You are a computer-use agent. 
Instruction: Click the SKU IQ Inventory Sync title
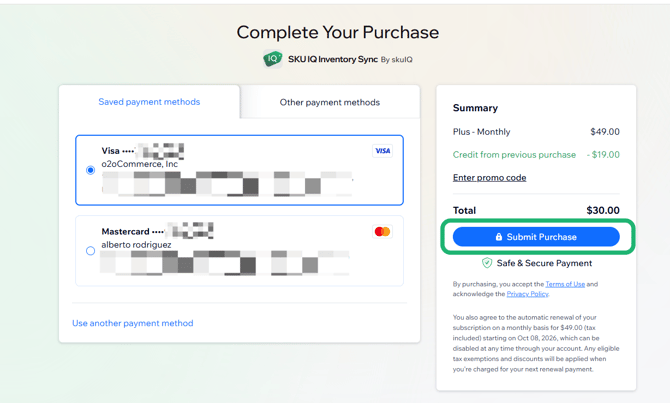click(x=333, y=59)
